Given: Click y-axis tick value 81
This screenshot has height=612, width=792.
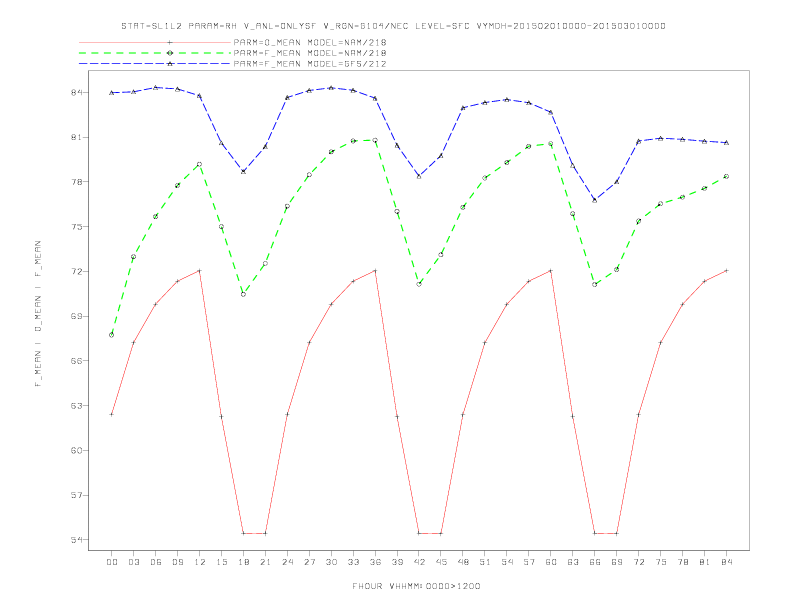Looking at the screenshot, I should (76, 137).
